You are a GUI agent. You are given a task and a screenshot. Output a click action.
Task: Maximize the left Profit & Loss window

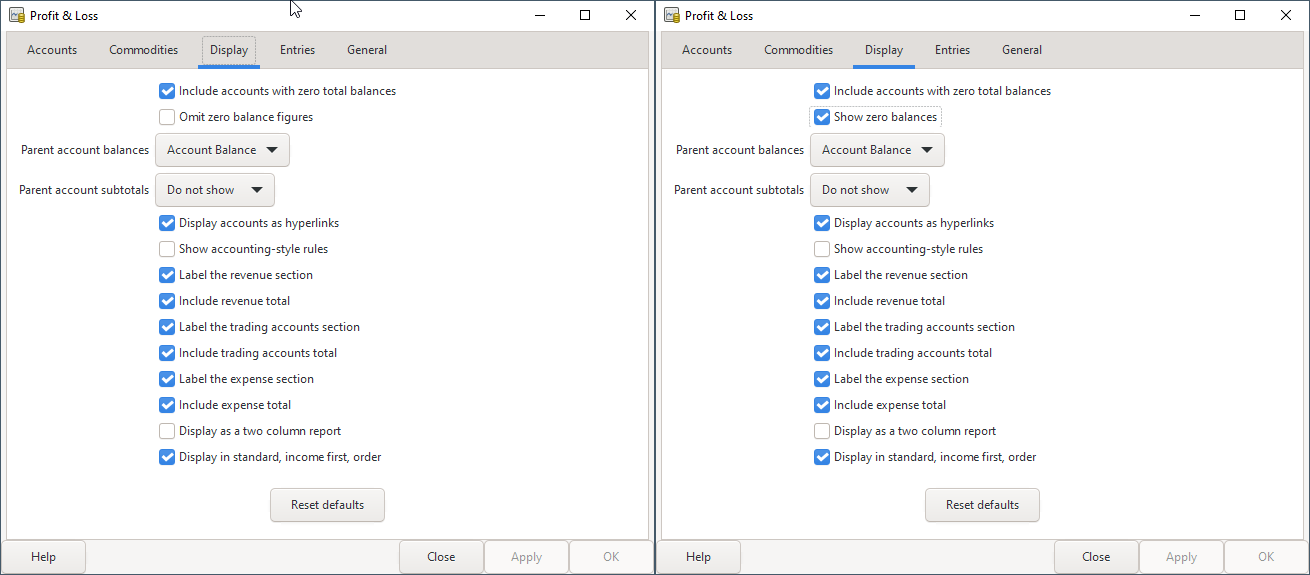click(585, 15)
